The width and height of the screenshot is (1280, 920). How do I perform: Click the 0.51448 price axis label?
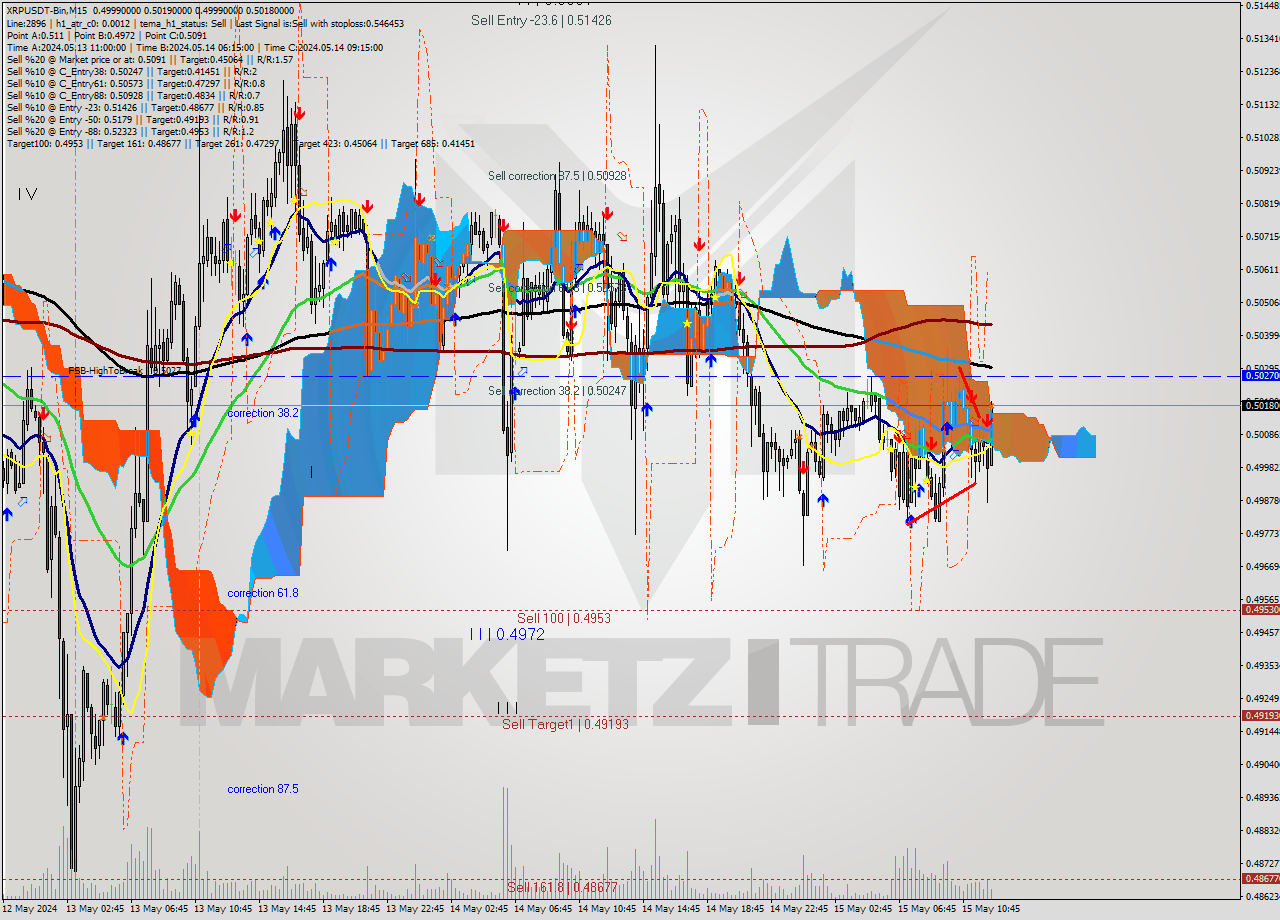pos(1262,6)
